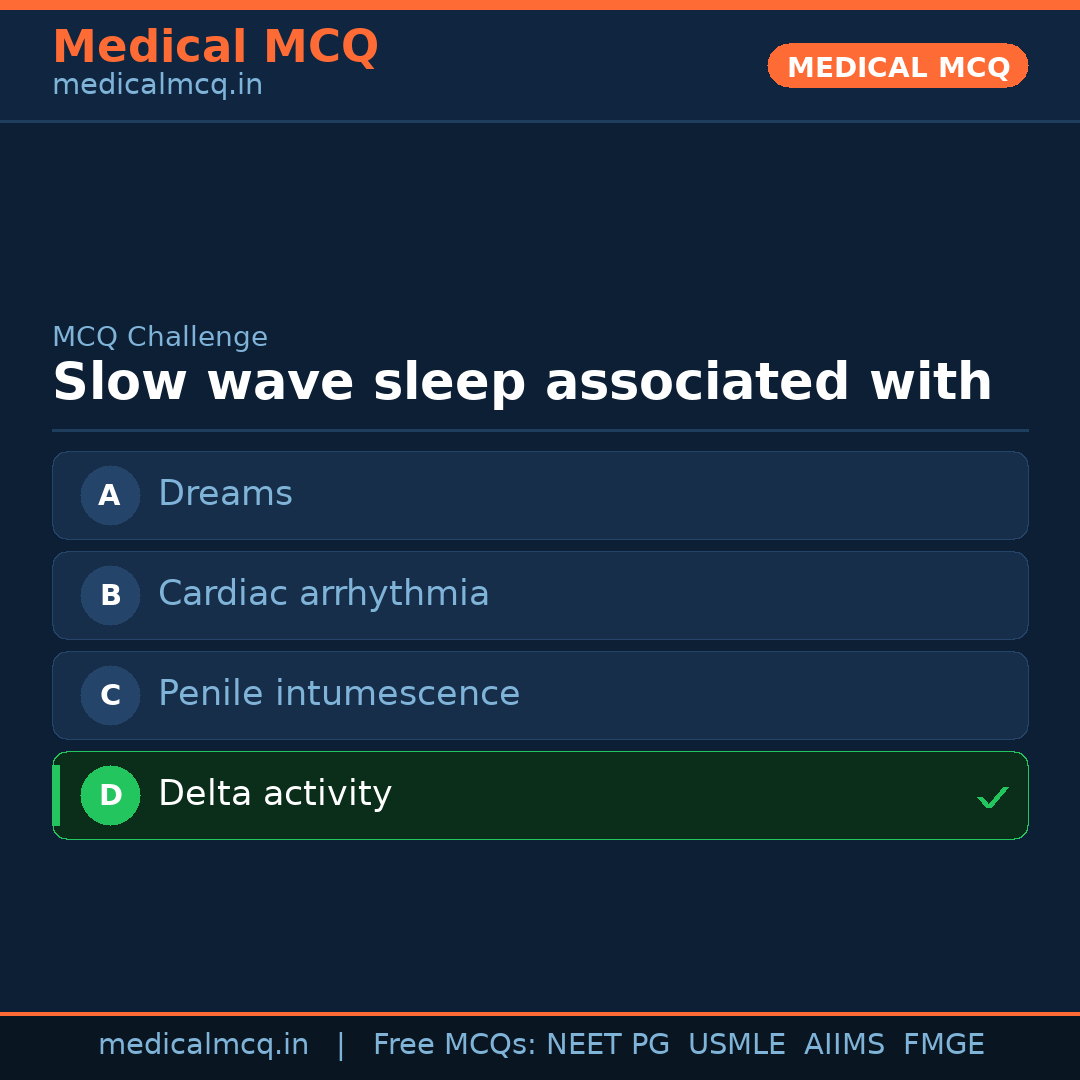The width and height of the screenshot is (1080, 1080).
Task: Click the C letter circle icon
Action: click(110, 695)
